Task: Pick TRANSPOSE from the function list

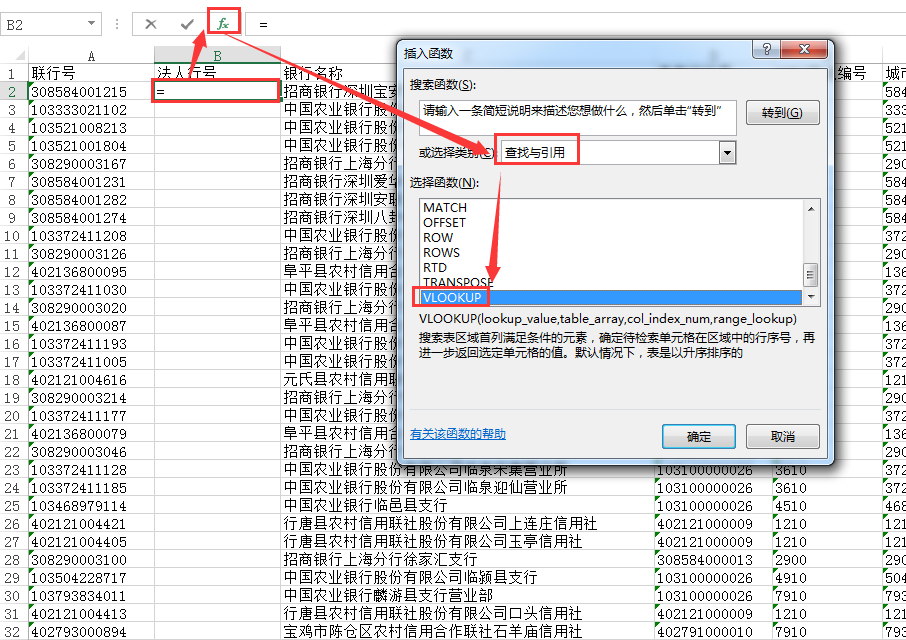Action: point(458,282)
